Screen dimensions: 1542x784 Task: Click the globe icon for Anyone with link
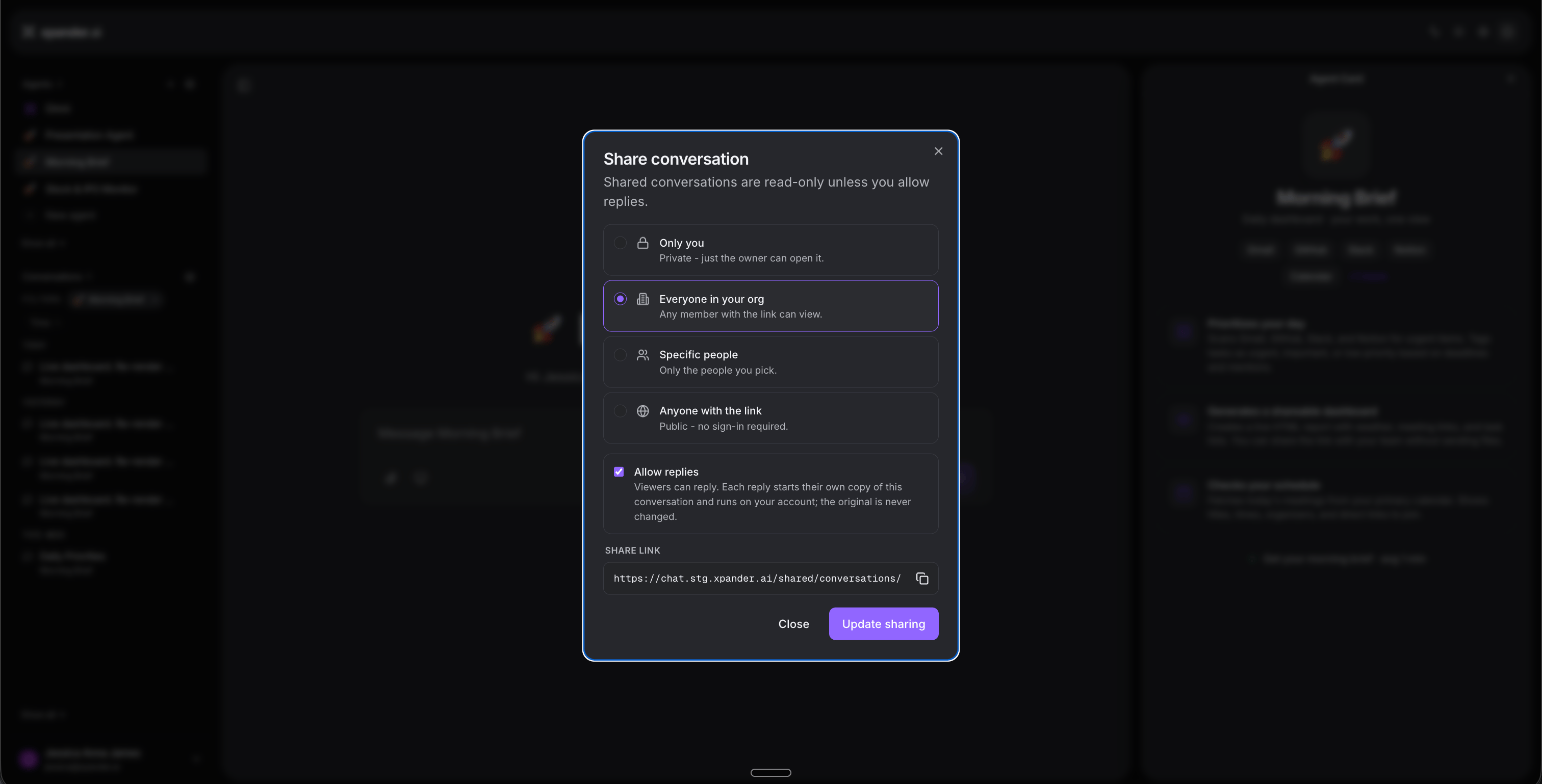[643, 410]
